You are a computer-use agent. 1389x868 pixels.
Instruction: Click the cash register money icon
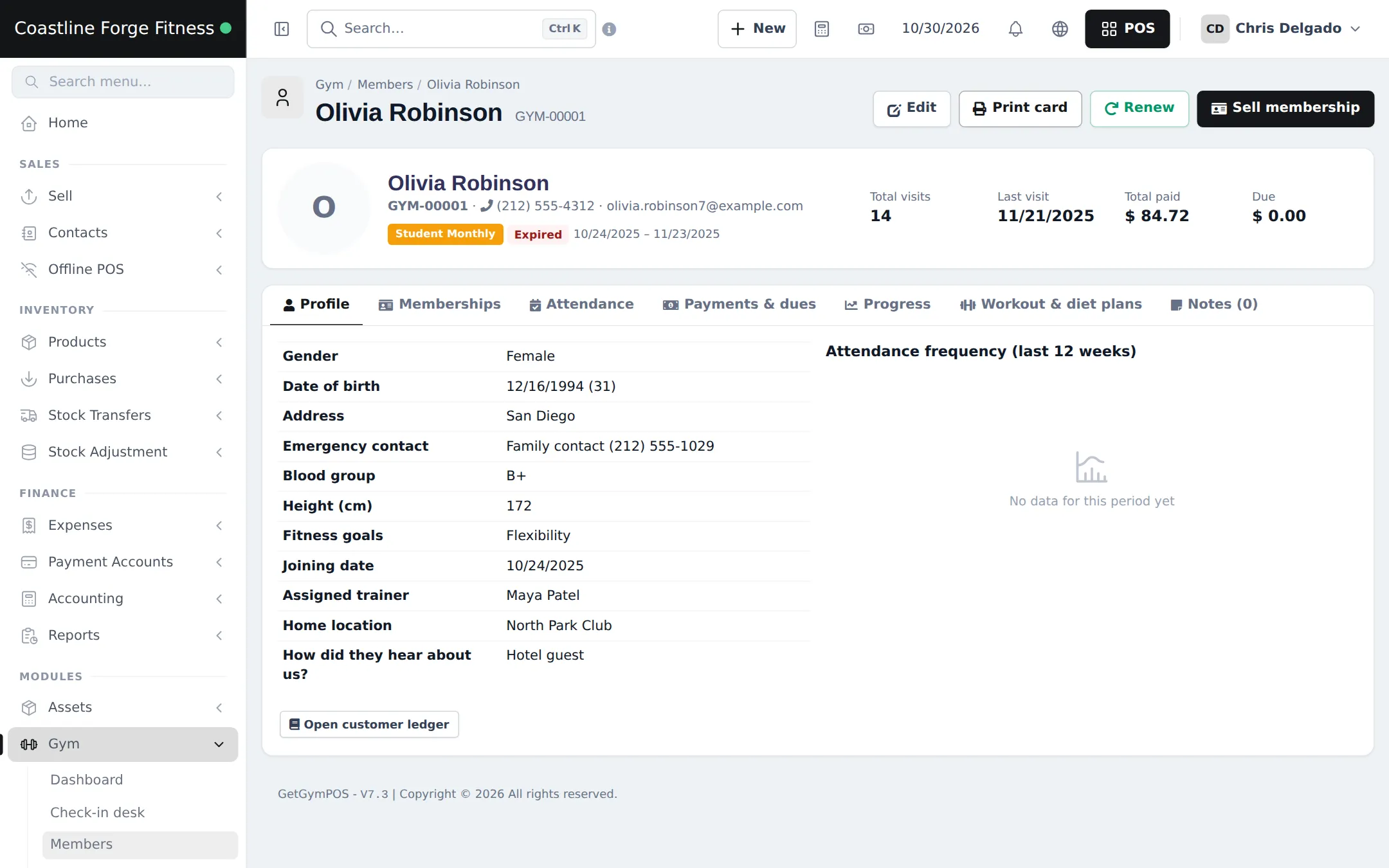[866, 29]
